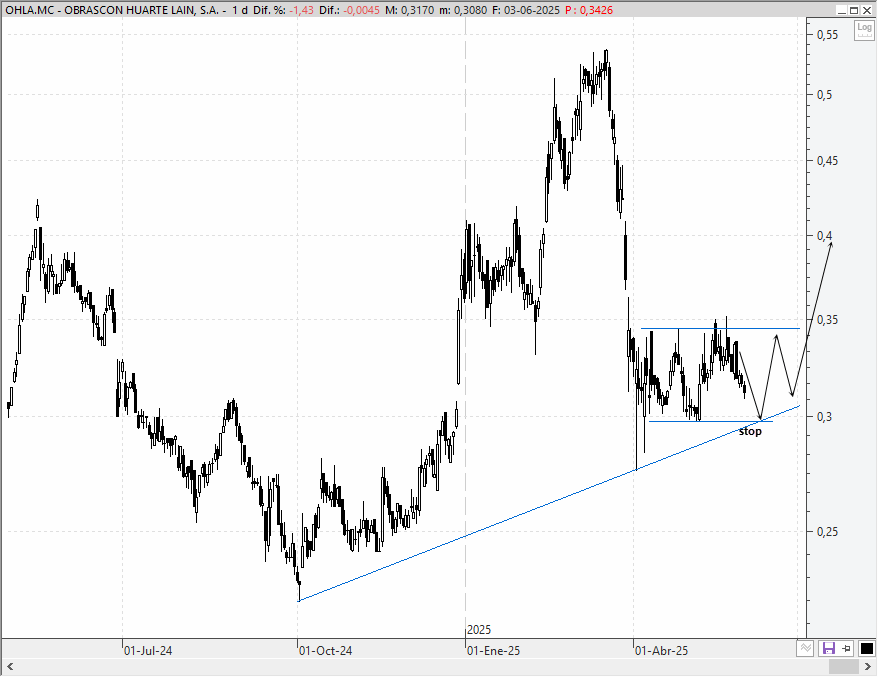
Task: Click the 2025 year marker label
Action: [479, 630]
